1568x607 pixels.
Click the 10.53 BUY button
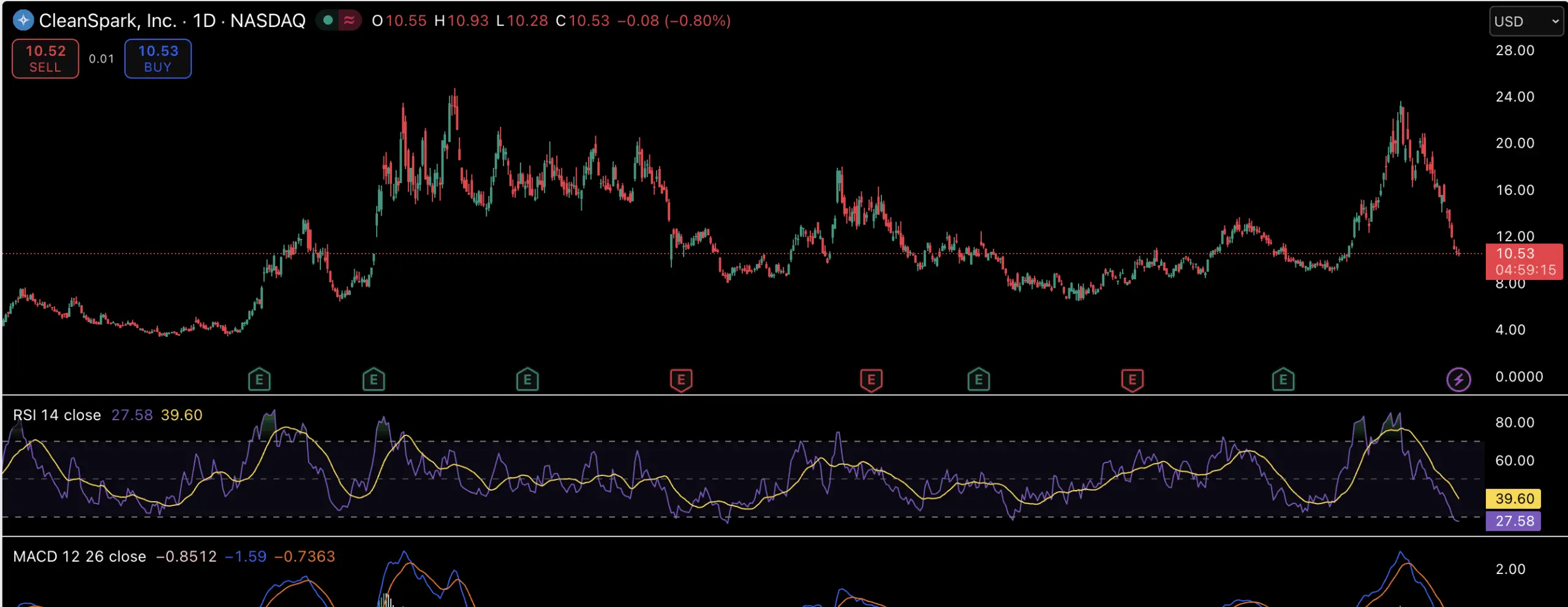[158, 59]
